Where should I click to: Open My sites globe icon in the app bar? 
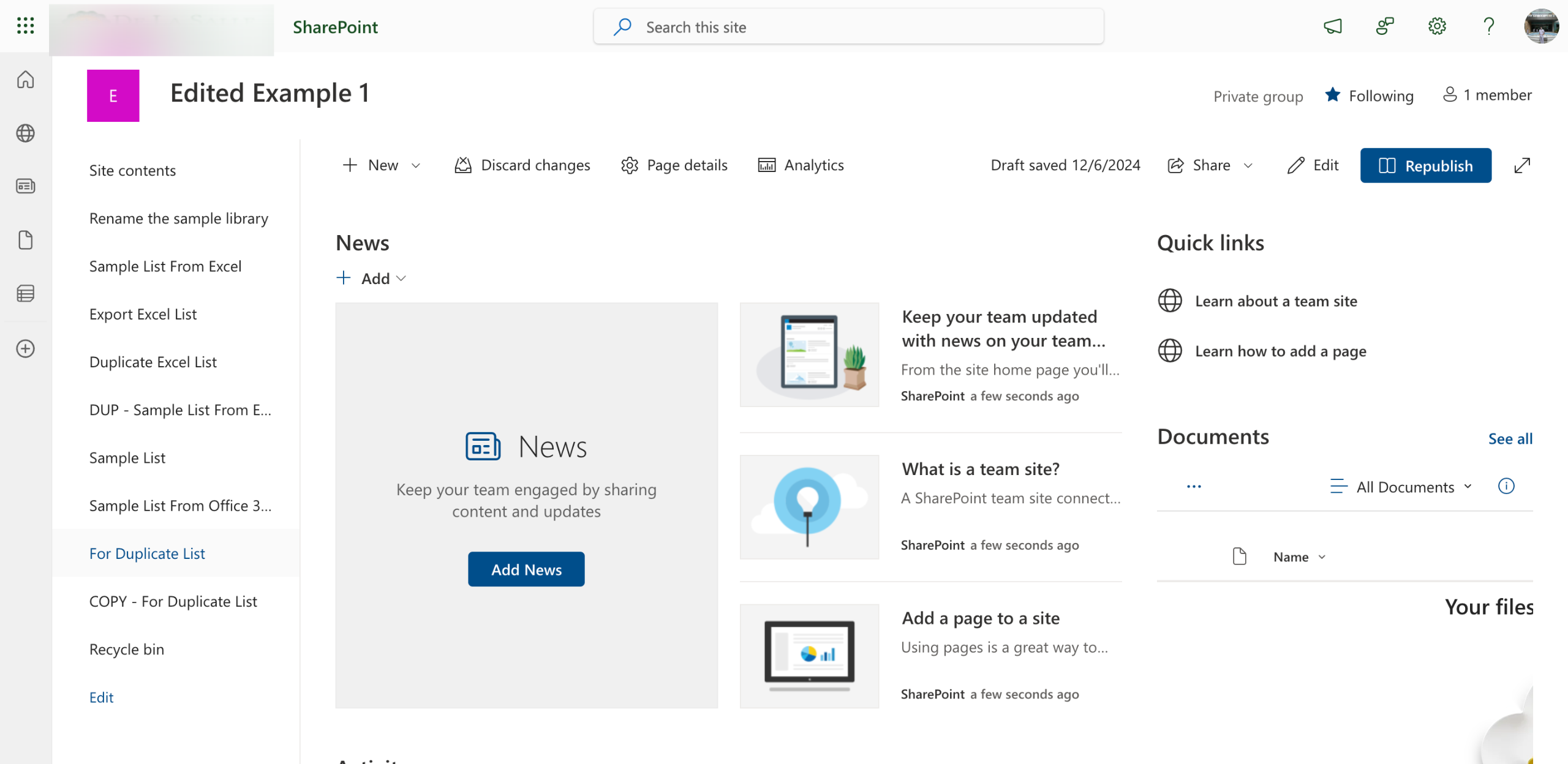[25, 133]
